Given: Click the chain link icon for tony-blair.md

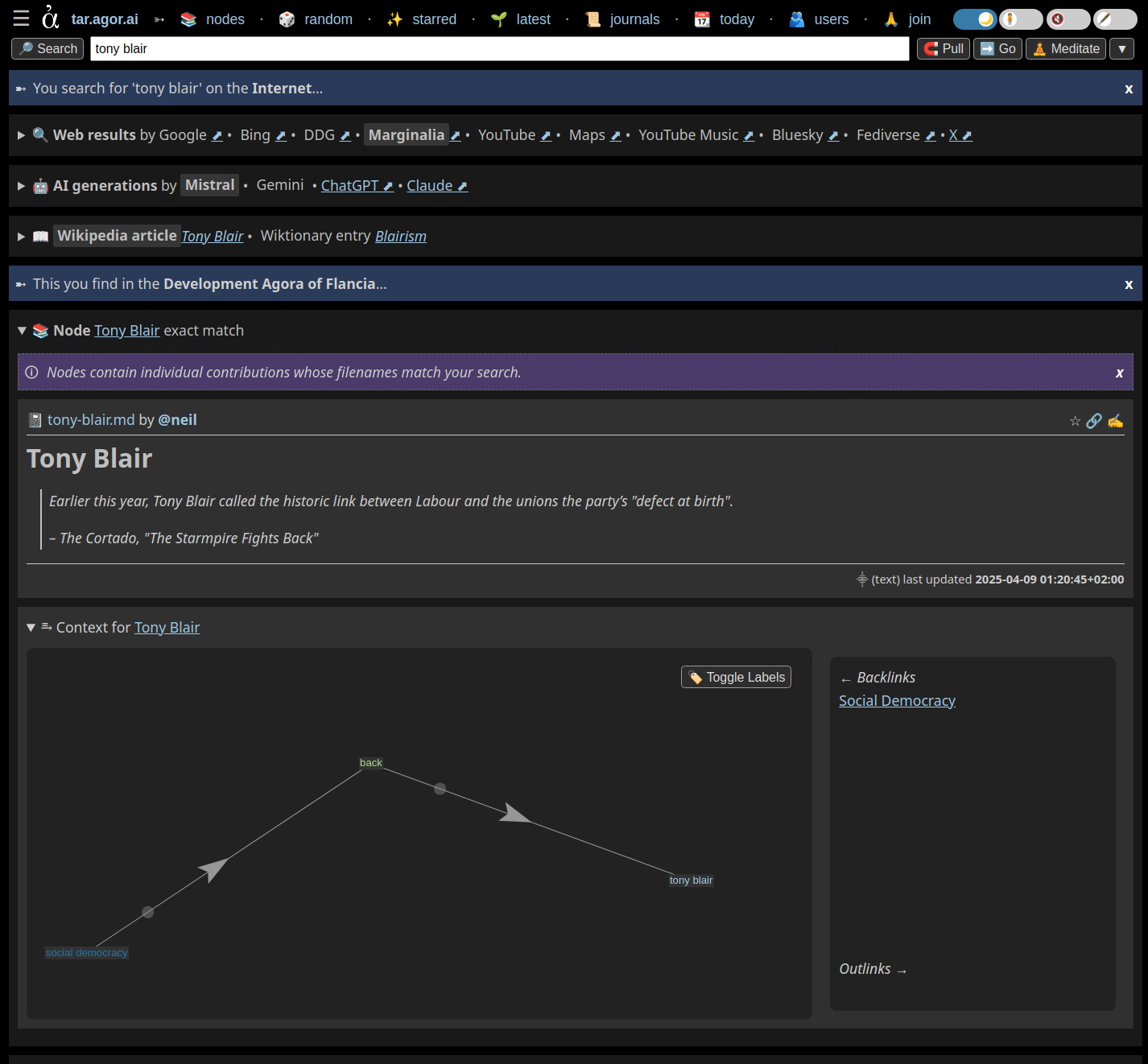Looking at the screenshot, I should [1093, 421].
